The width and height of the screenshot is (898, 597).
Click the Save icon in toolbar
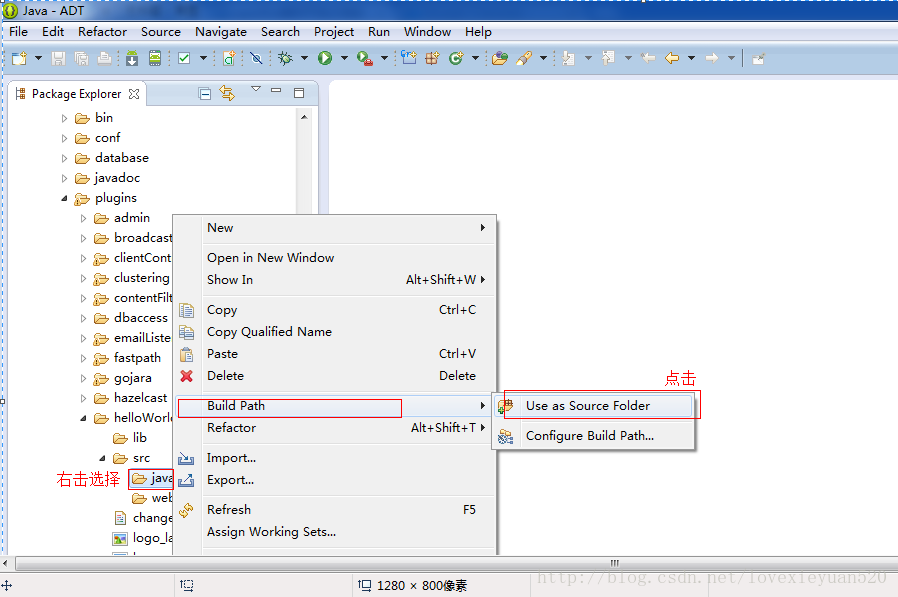[58, 58]
